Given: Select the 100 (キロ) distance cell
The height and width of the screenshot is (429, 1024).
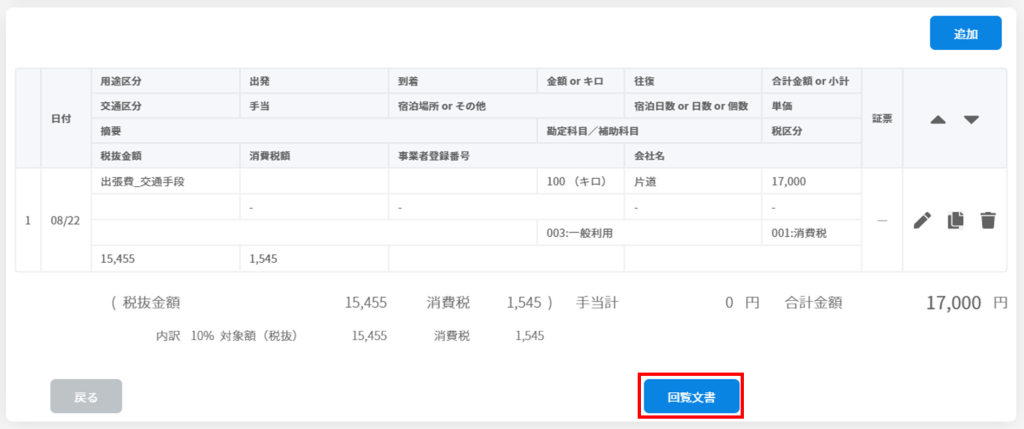Looking at the screenshot, I should pyautogui.click(x=581, y=182).
